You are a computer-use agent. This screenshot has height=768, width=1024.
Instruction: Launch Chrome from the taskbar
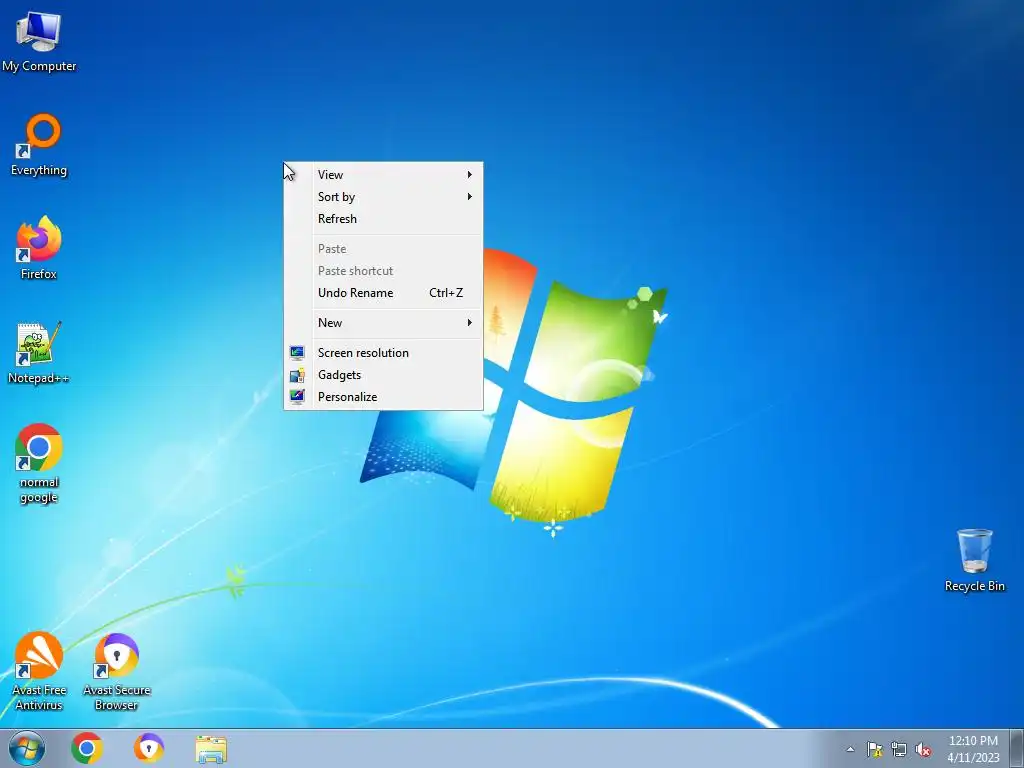(x=87, y=748)
